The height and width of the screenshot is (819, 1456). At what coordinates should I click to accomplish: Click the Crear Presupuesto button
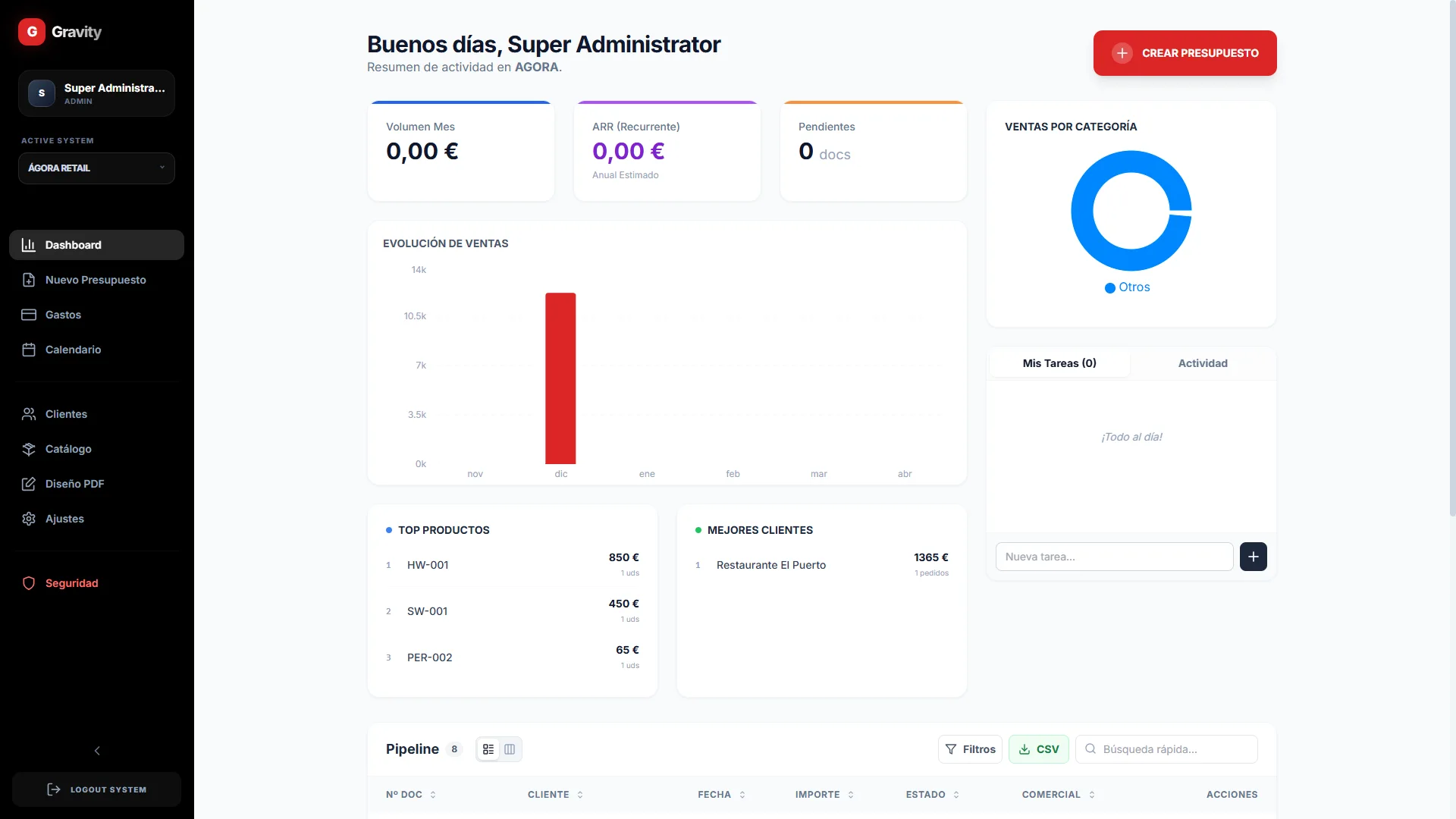pos(1185,53)
